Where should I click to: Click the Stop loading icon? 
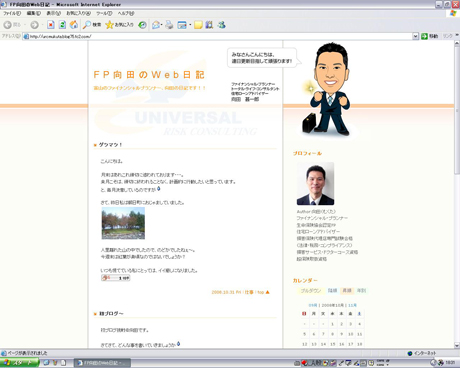click(x=50, y=25)
